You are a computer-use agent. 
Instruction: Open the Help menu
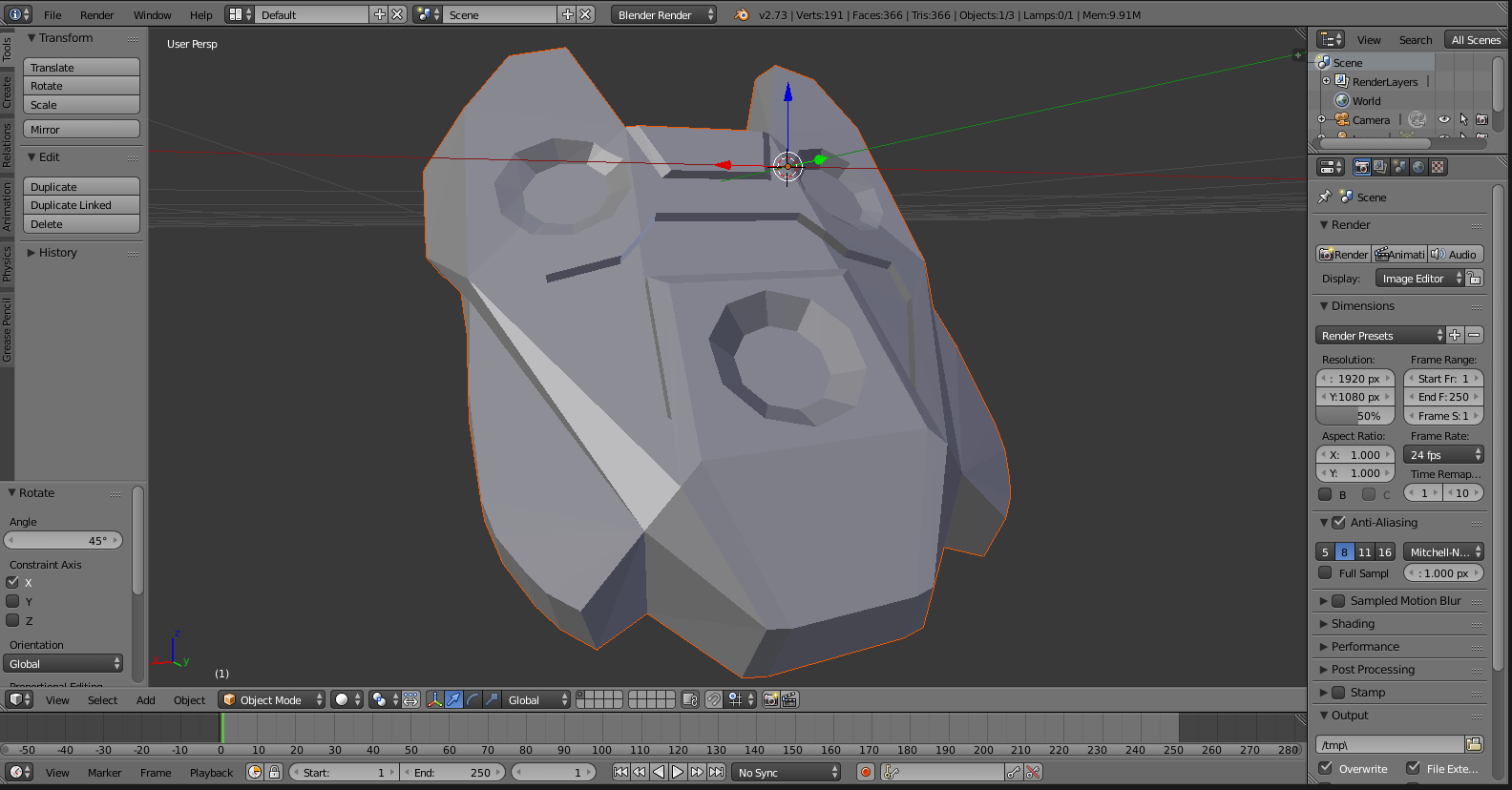200,14
